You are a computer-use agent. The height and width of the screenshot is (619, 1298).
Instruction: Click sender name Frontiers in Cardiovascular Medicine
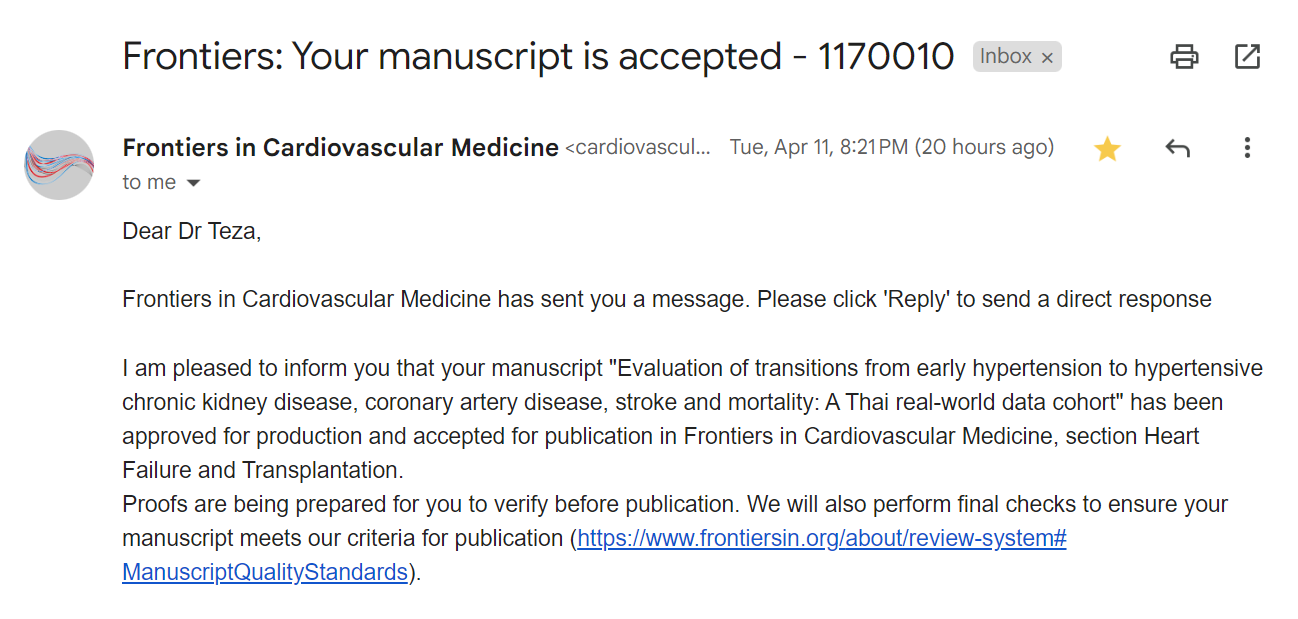[x=340, y=148]
